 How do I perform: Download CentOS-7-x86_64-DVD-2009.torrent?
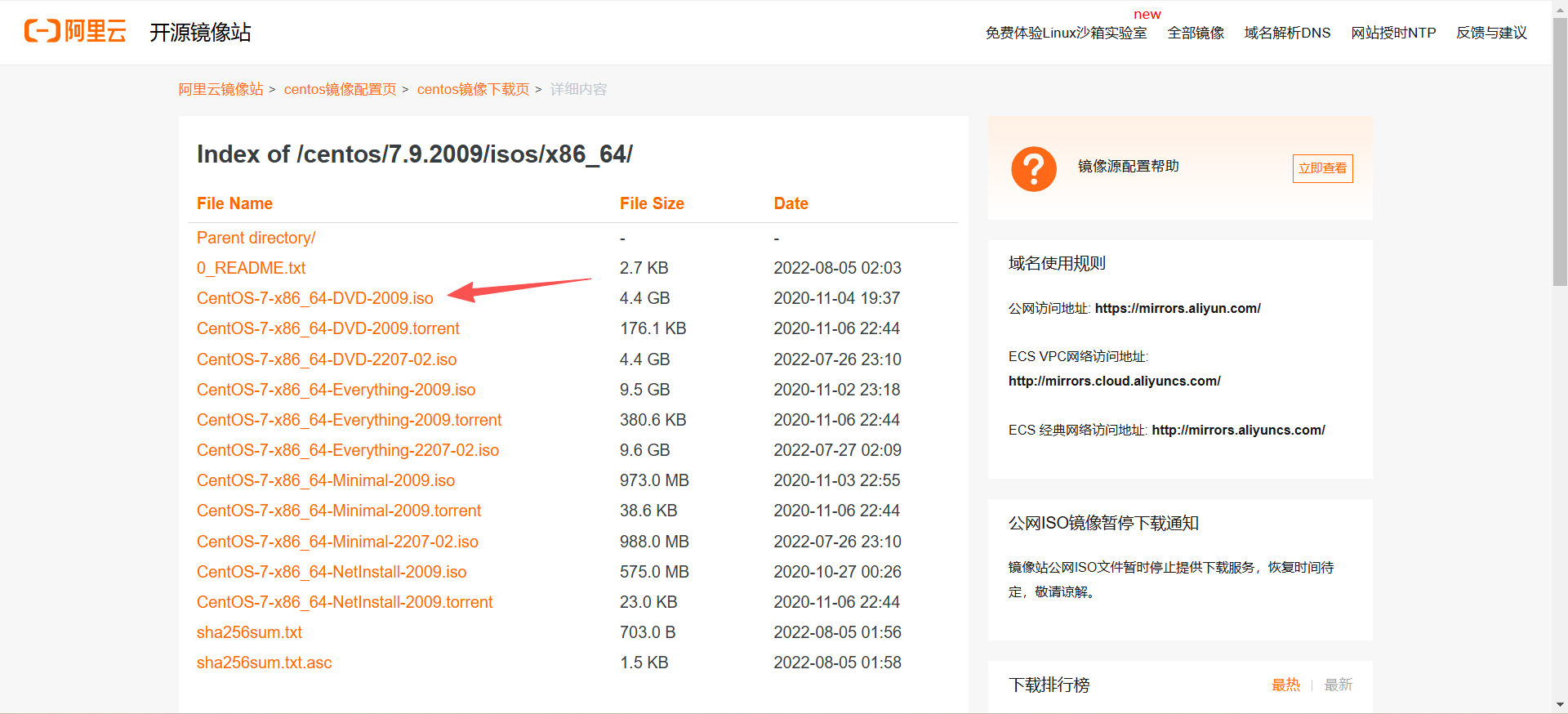click(x=327, y=328)
